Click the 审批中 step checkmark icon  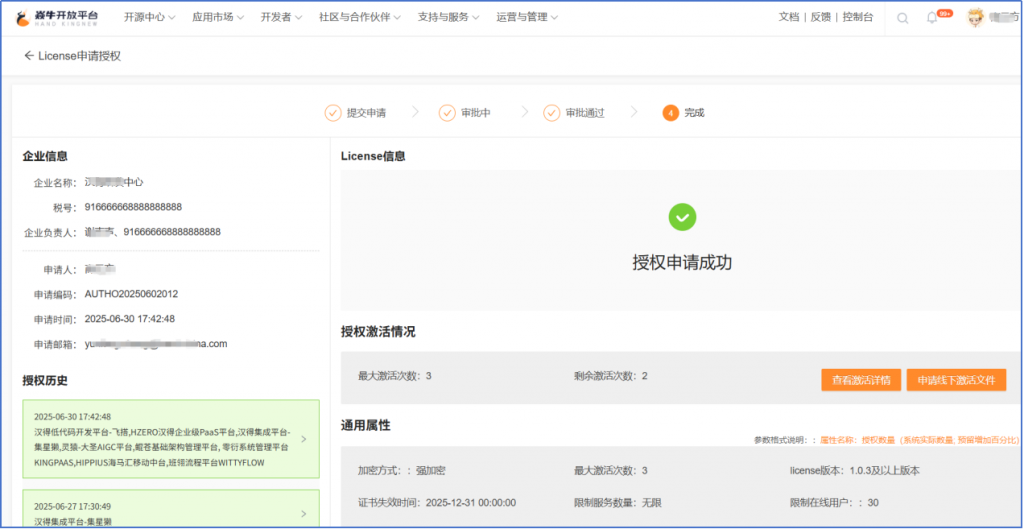[447, 113]
